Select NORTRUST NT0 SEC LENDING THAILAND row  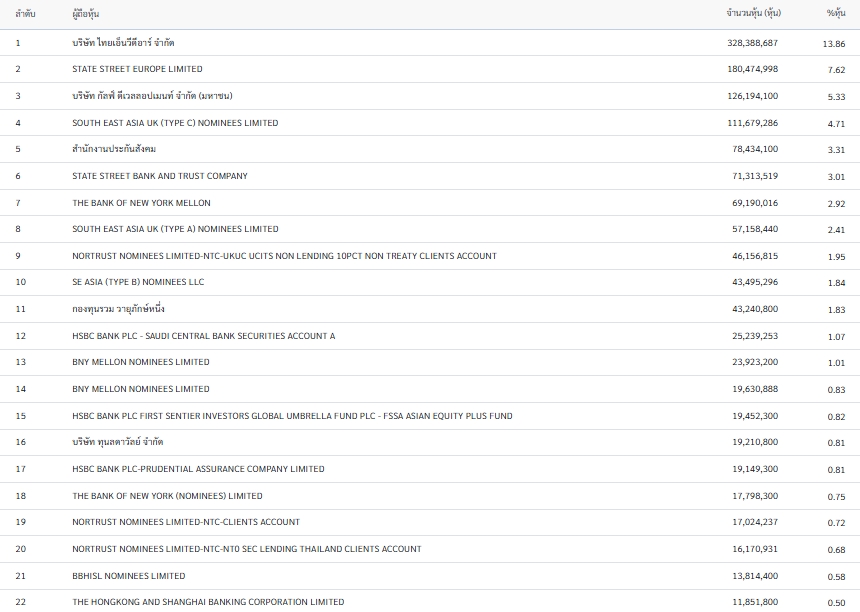click(x=430, y=549)
